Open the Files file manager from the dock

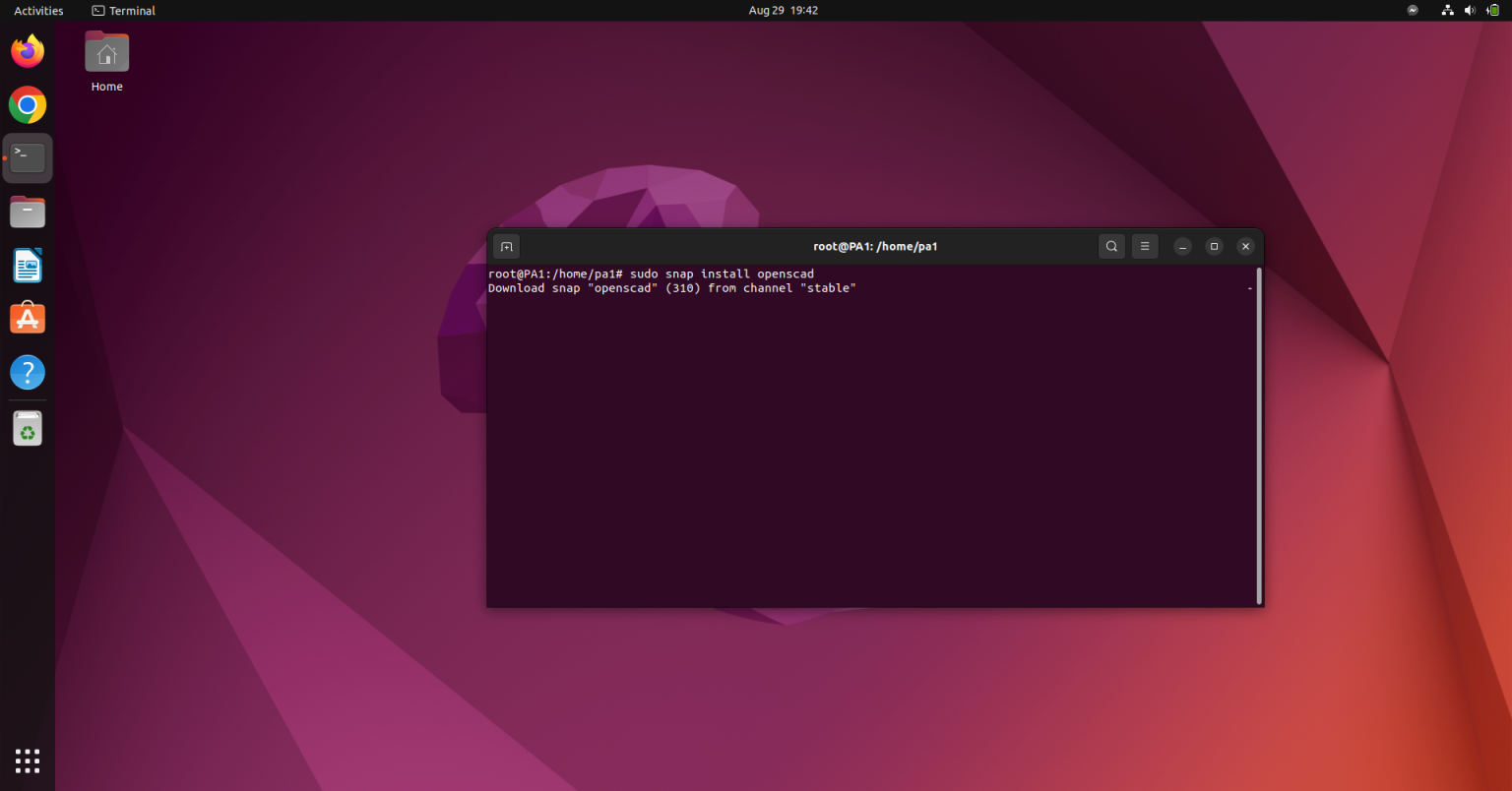(27, 211)
